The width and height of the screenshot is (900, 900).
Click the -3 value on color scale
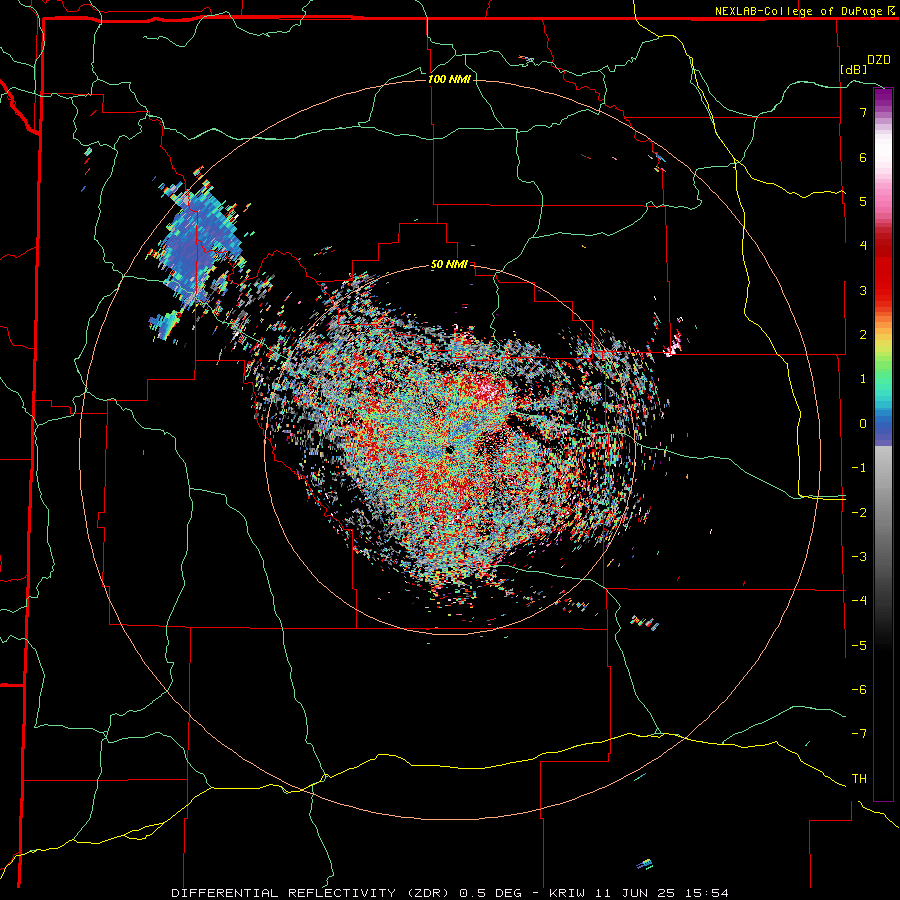tap(859, 557)
